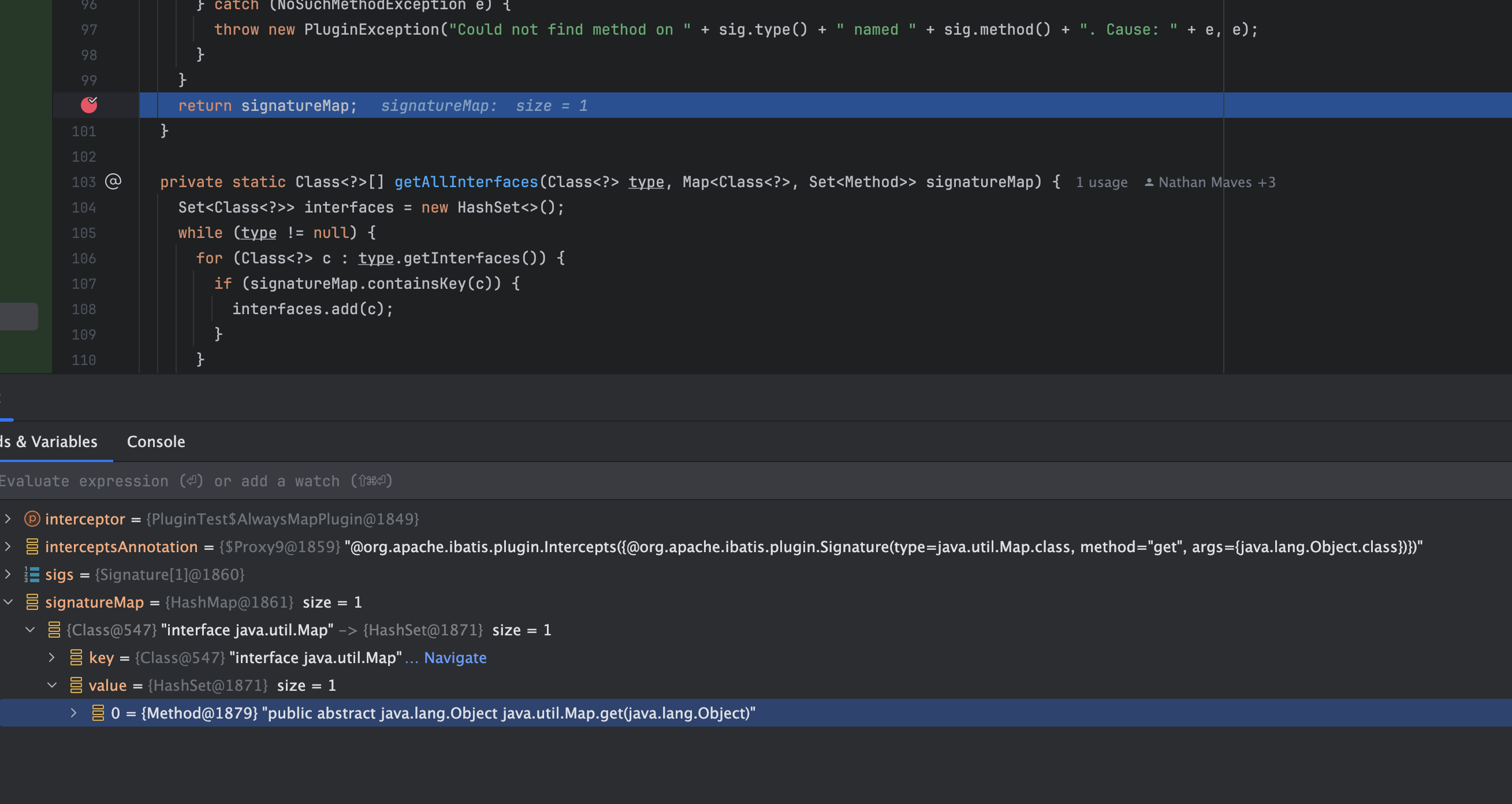
Task: Select the signatureMap variable row
Action: (x=756, y=601)
